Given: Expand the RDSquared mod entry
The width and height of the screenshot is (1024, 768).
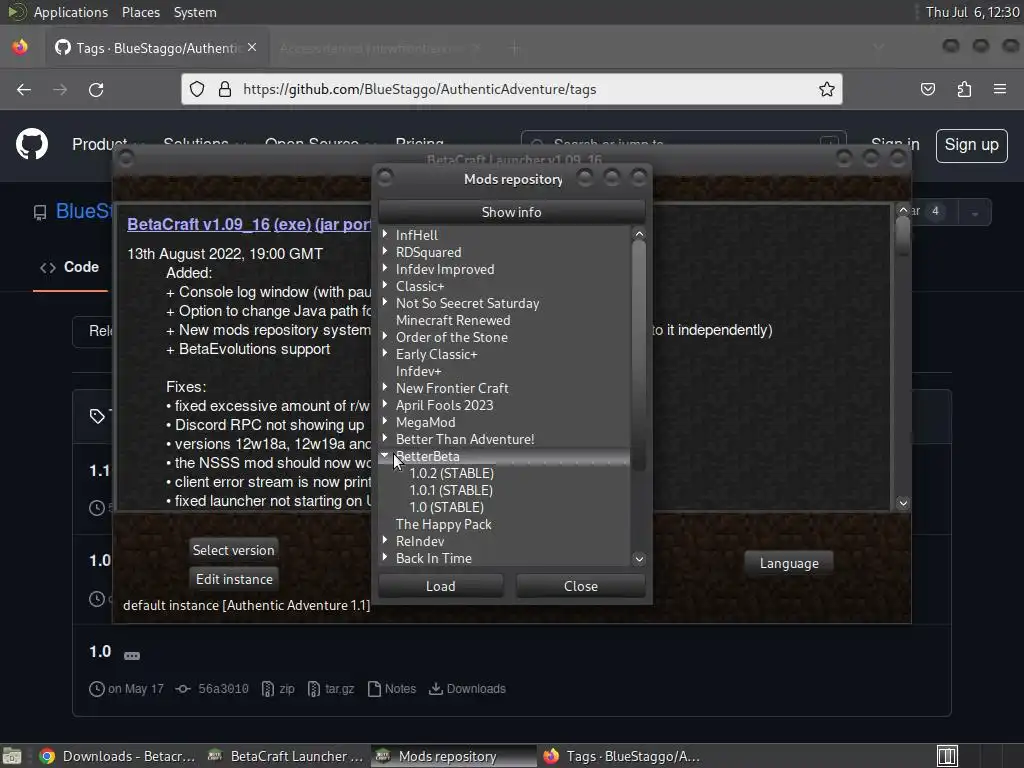Looking at the screenshot, I should [x=385, y=251].
